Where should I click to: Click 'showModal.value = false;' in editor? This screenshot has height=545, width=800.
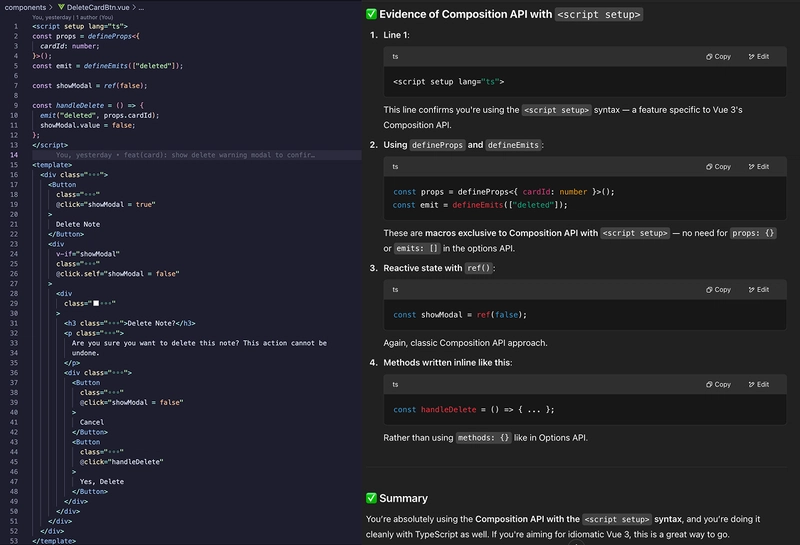(x=88, y=126)
